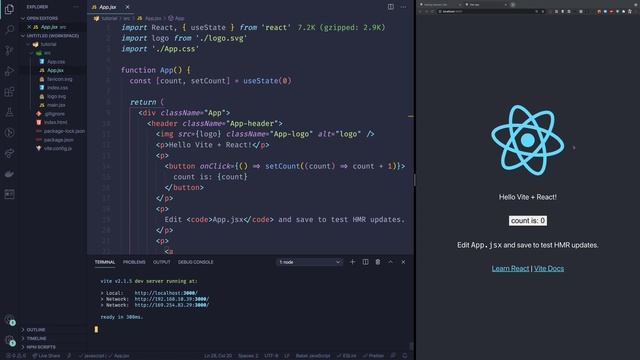Open the Source Control view
The height and width of the screenshot is (360, 640).
9,50
